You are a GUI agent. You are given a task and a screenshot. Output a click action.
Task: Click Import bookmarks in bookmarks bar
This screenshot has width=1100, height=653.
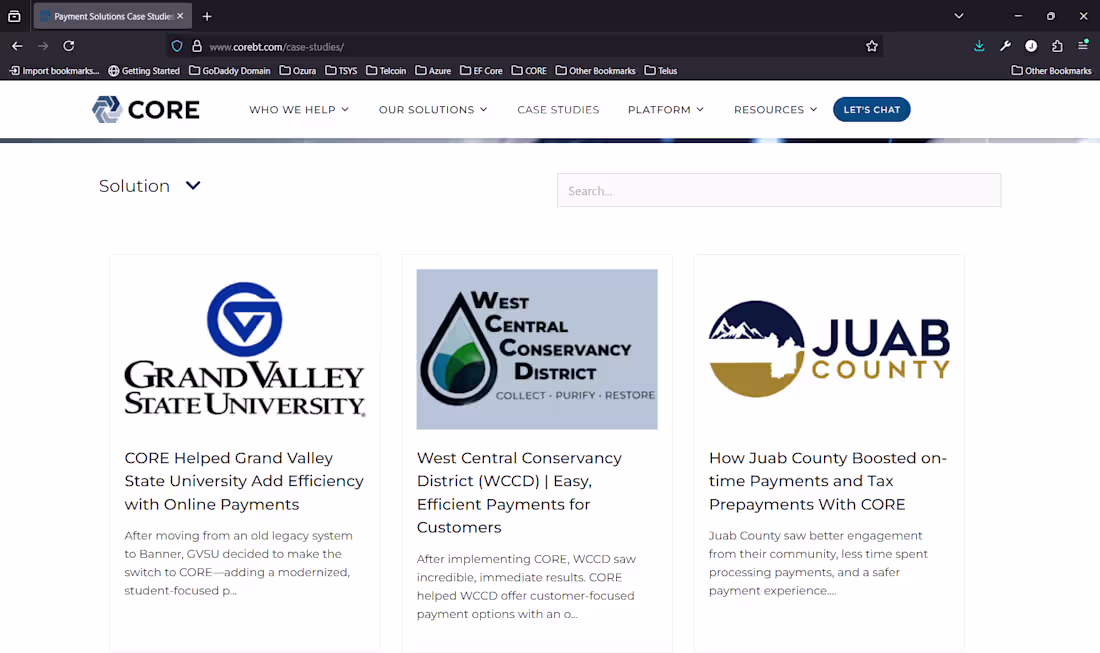tap(54, 71)
